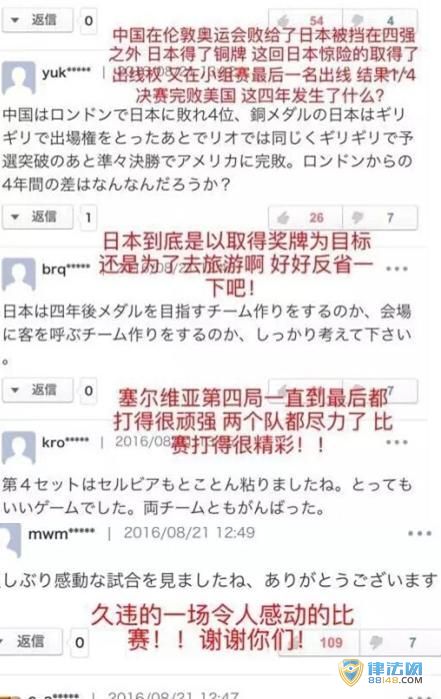The height and width of the screenshot is (699, 441).
Task: Click brq user avatar icon
Action: (x=18, y=274)
